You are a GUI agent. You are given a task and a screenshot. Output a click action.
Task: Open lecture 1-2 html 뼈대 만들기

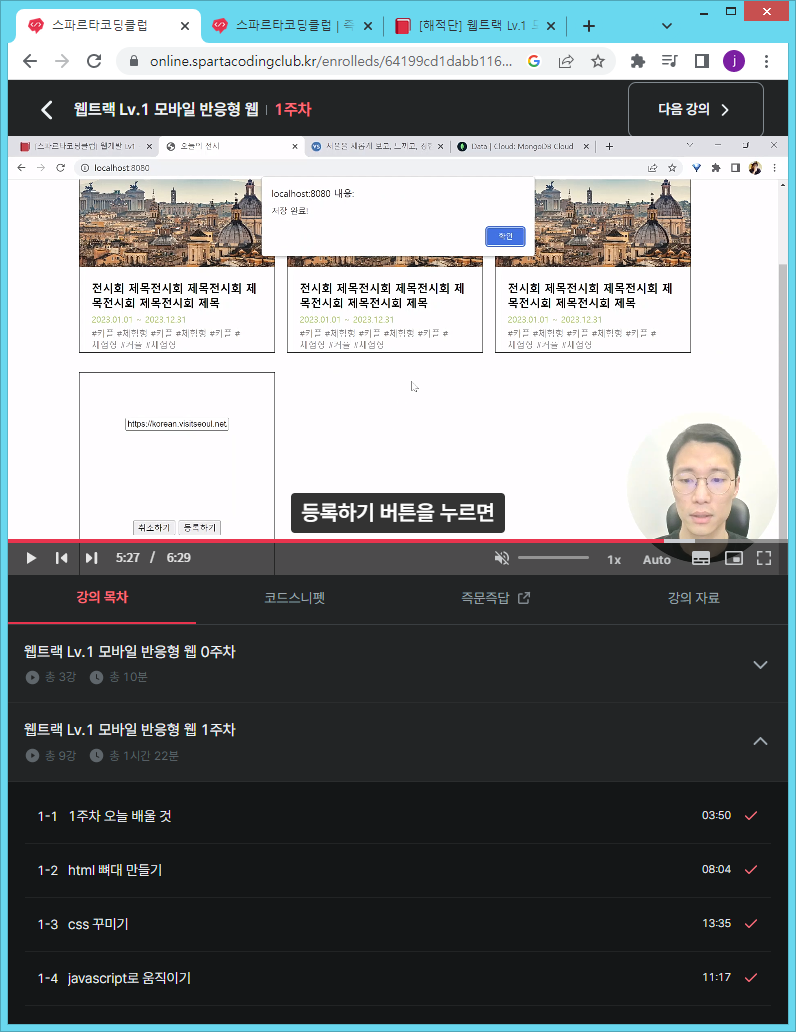point(398,870)
